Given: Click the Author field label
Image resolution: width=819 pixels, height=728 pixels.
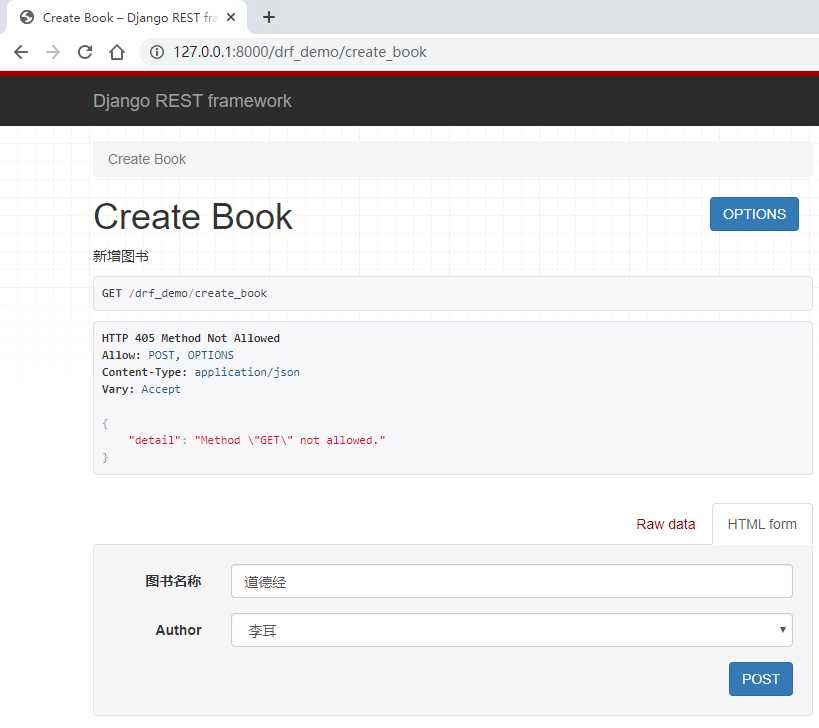Looking at the screenshot, I should [x=178, y=630].
